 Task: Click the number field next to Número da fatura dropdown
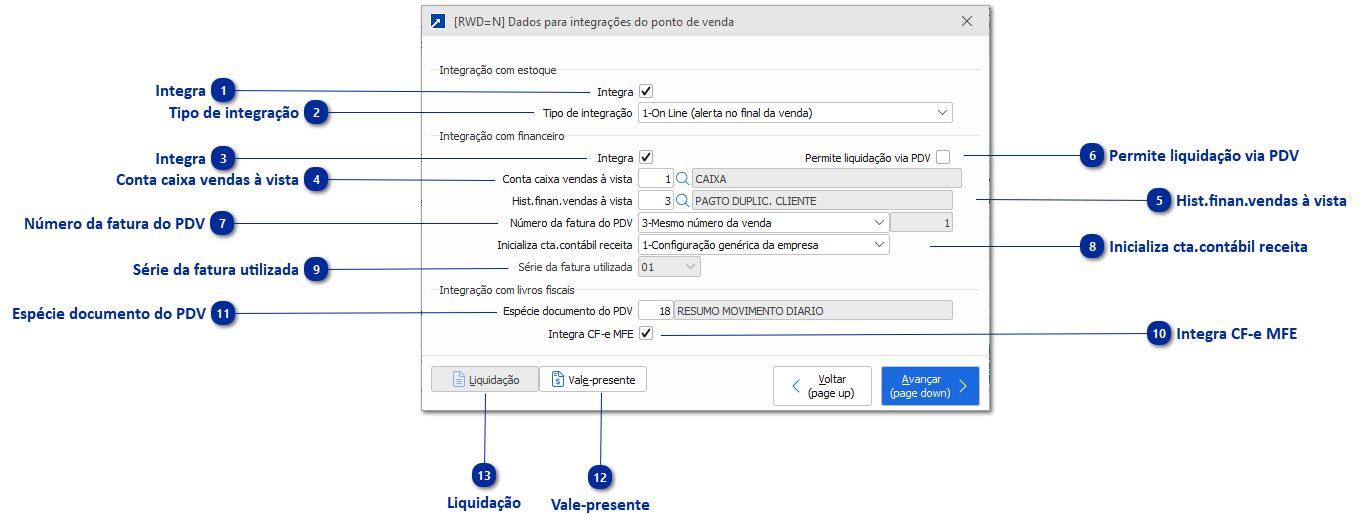tap(921, 222)
